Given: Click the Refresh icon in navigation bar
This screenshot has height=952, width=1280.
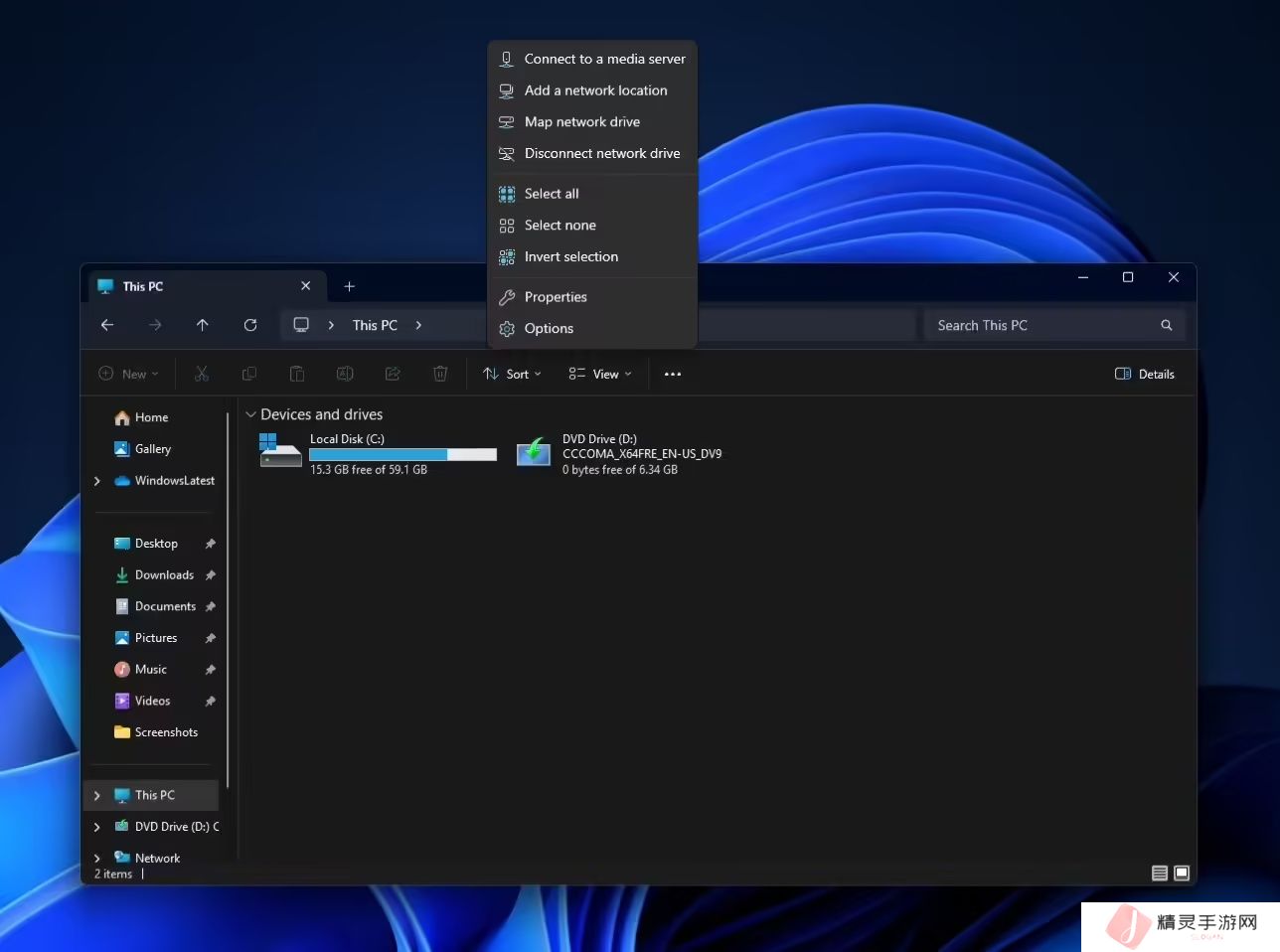Looking at the screenshot, I should point(250,325).
